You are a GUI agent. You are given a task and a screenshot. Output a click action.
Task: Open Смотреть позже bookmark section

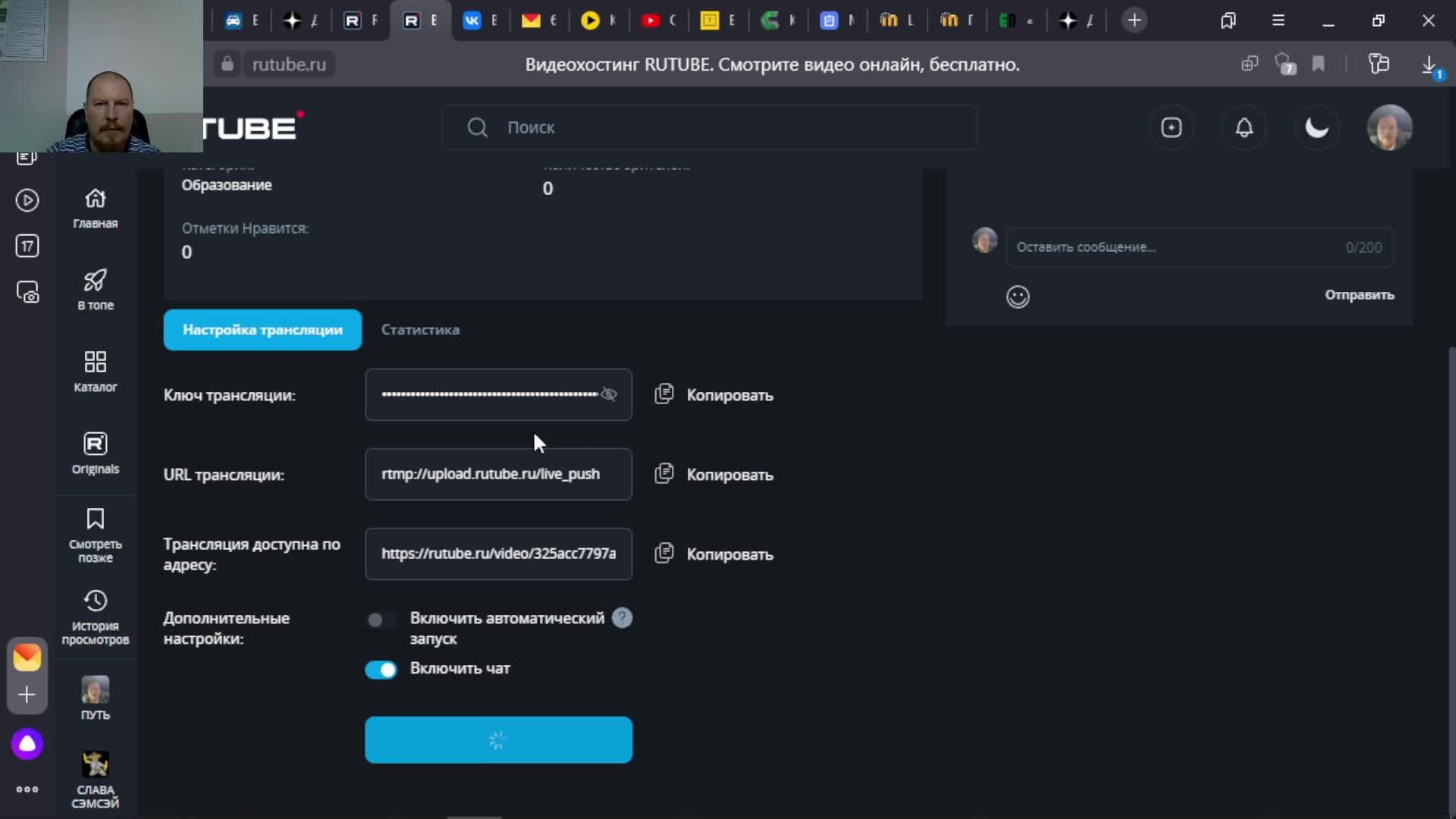click(x=95, y=535)
